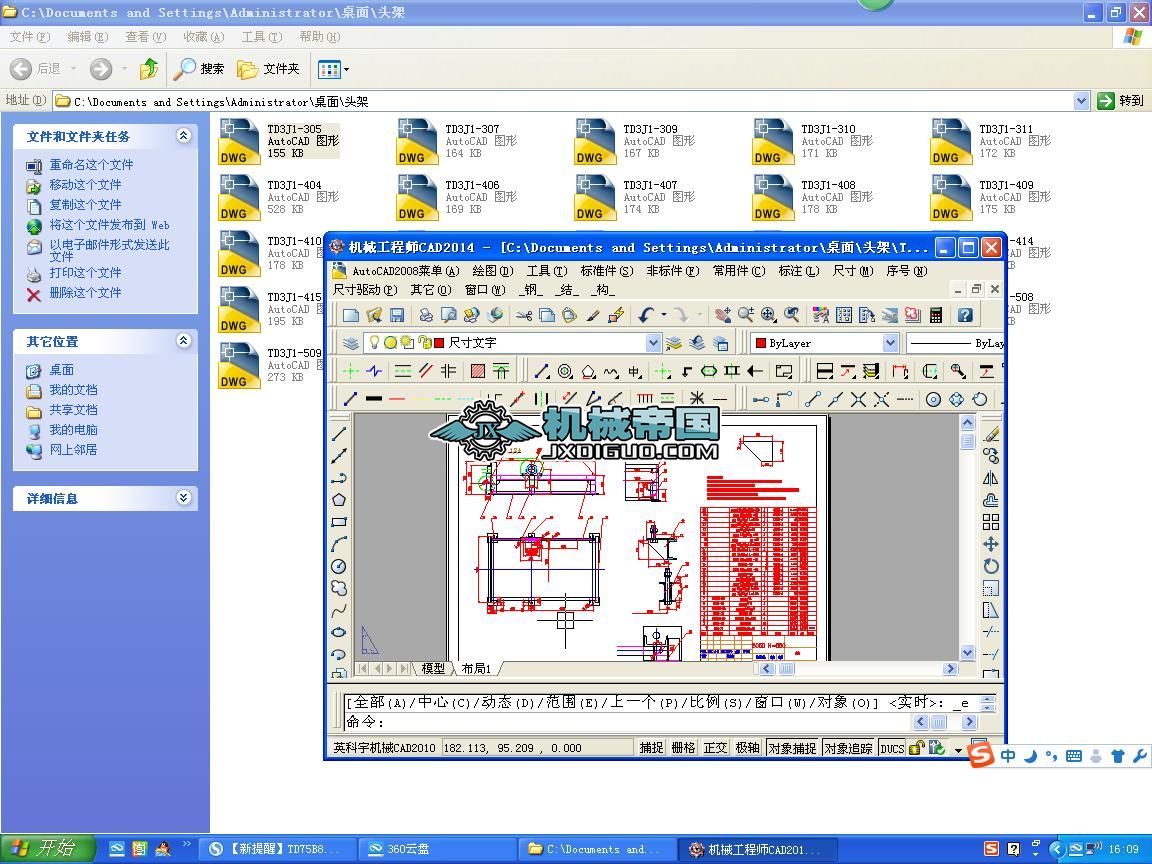Click the Trim tool in modify toolbar
This screenshot has height=864, width=1152.
[x=990, y=632]
